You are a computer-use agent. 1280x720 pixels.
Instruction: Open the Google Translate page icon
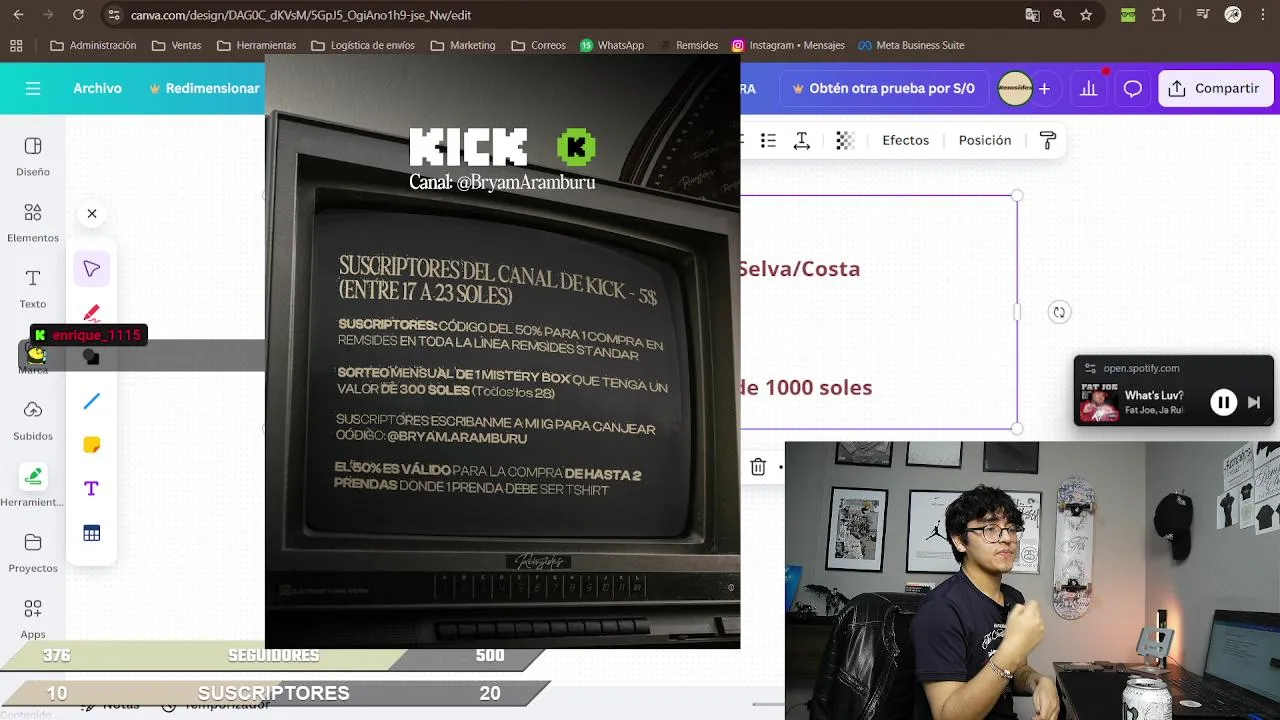click(1032, 15)
